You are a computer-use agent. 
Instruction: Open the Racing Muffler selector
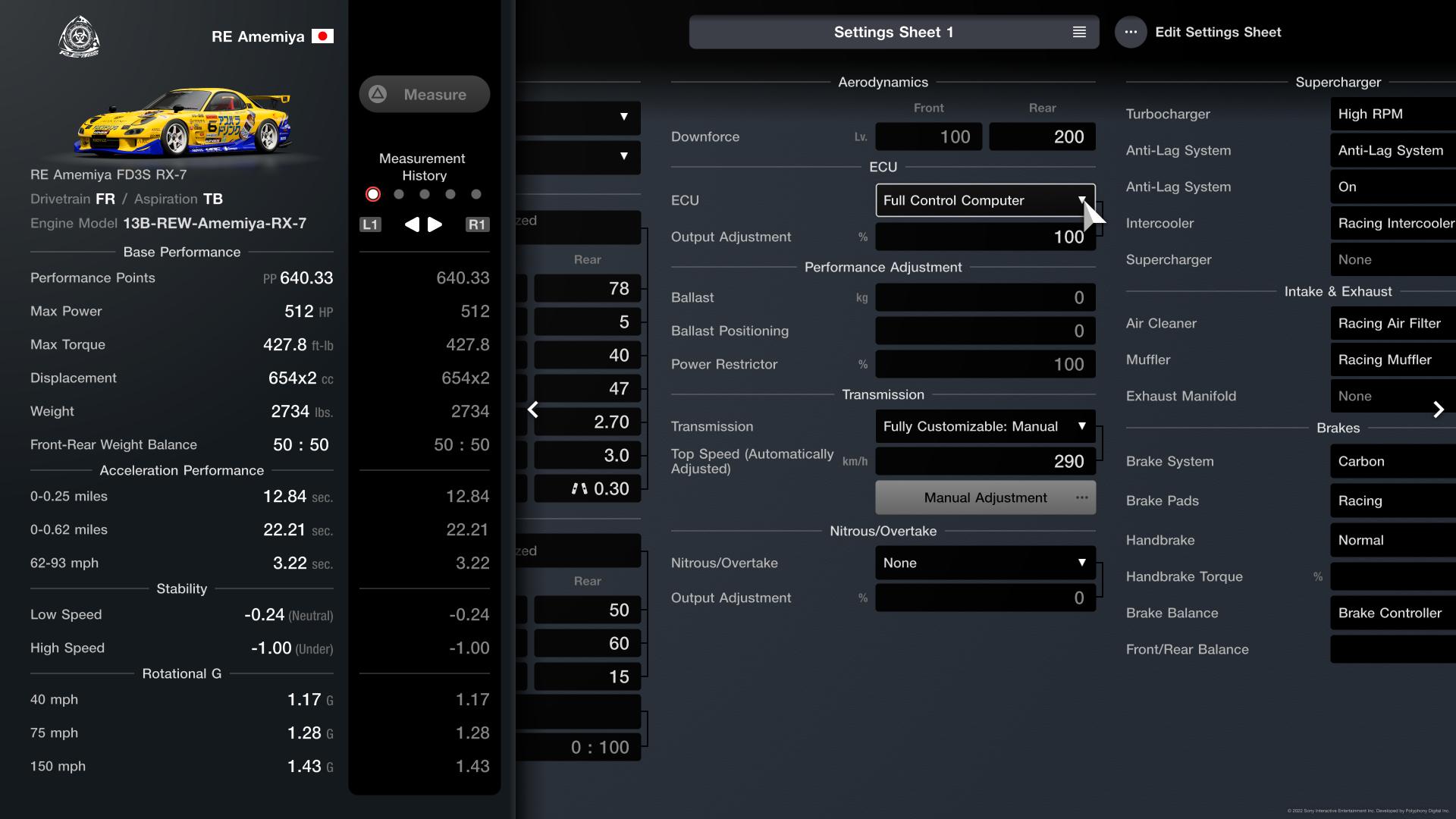(1393, 359)
